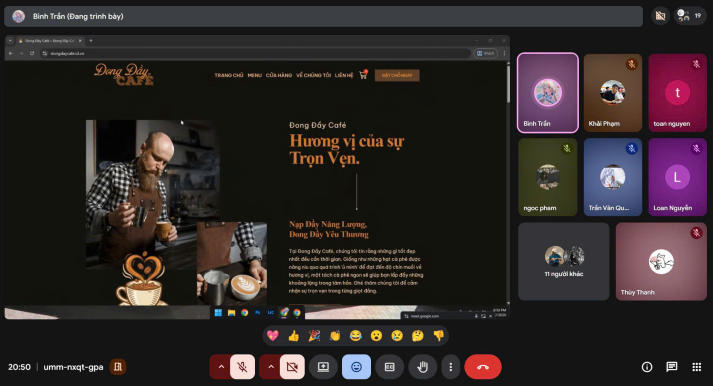Select Khải Phạm participant tile
This screenshot has height=386, width=713.
pyautogui.click(x=613, y=93)
